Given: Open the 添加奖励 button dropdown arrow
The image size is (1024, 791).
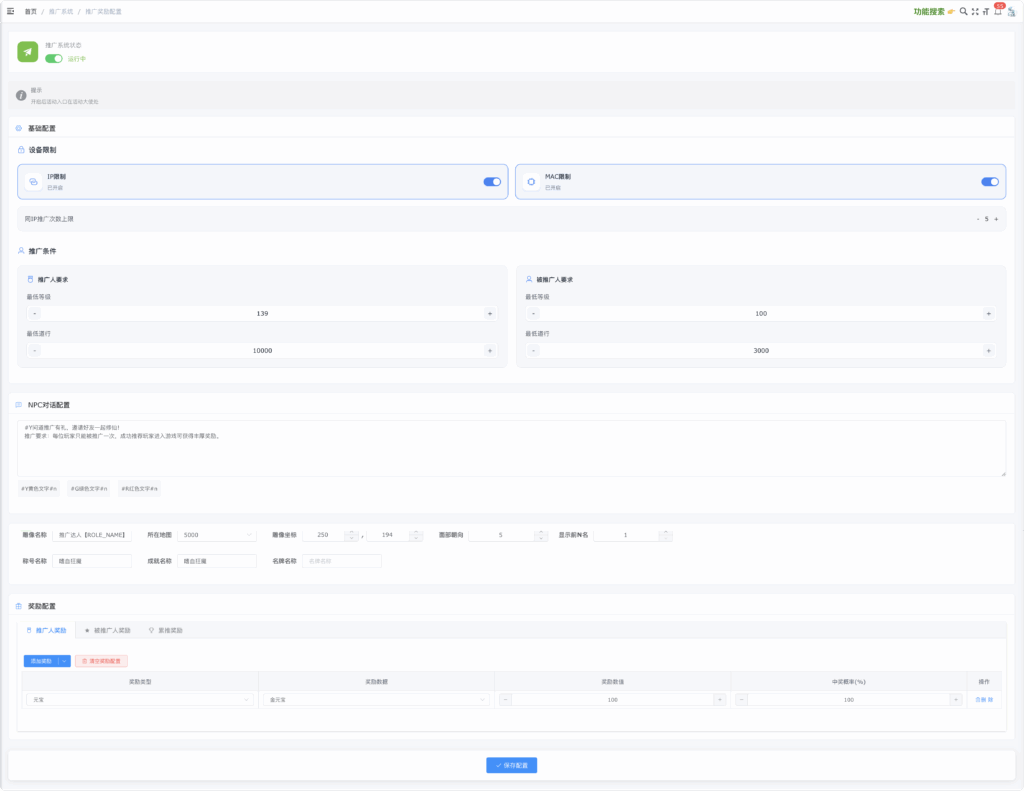Looking at the screenshot, I should click(x=65, y=661).
